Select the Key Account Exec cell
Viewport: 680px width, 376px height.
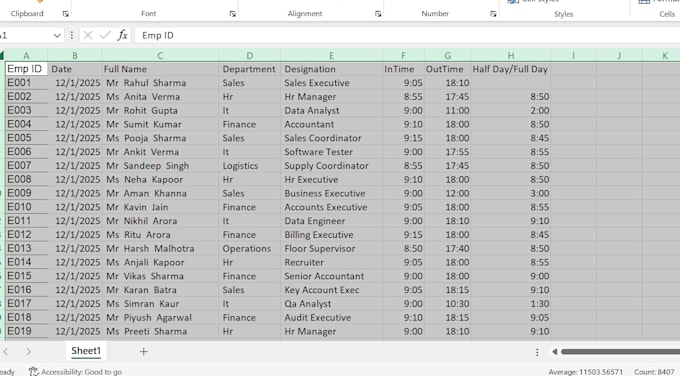click(x=331, y=290)
